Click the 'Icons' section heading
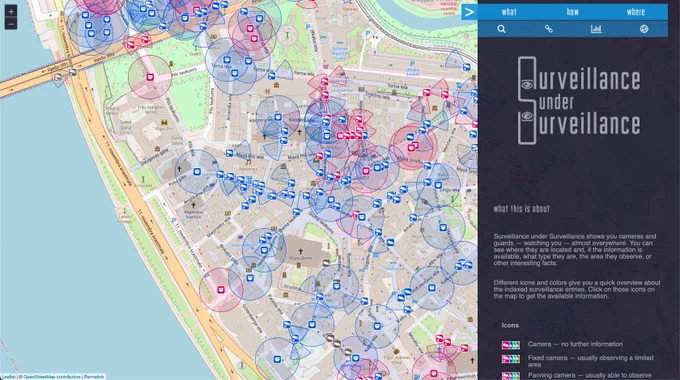Image resolution: width=680 pixels, height=380 pixels. tap(510, 325)
